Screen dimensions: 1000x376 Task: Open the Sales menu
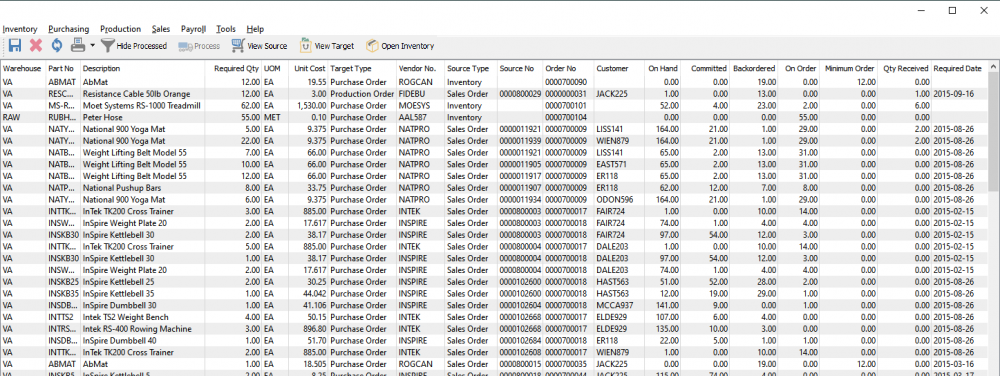point(161,29)
